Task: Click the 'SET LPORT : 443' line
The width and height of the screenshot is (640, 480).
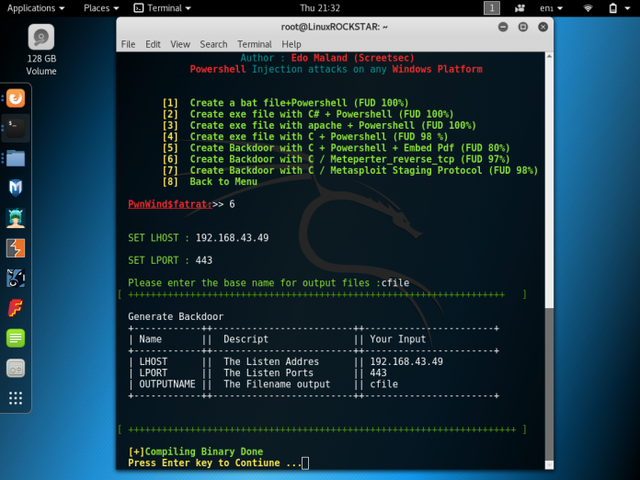Action: (x=170, y=260)
